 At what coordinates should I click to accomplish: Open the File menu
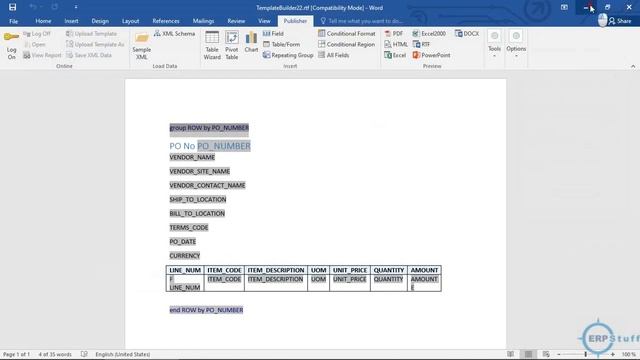pyautogui.click(x=13, y=21)
